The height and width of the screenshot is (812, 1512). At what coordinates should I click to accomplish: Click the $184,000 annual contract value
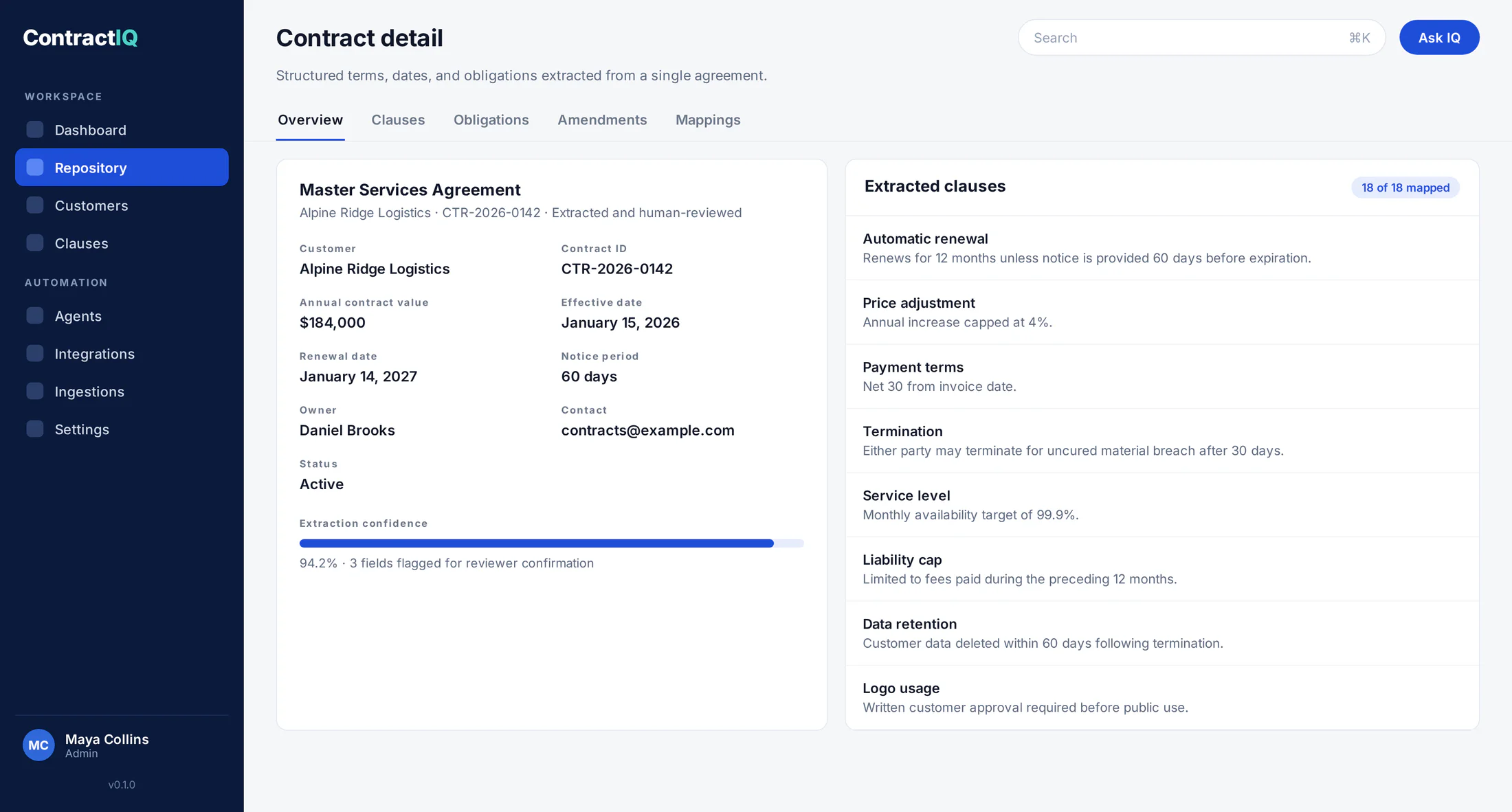click(x=332, y=323)
